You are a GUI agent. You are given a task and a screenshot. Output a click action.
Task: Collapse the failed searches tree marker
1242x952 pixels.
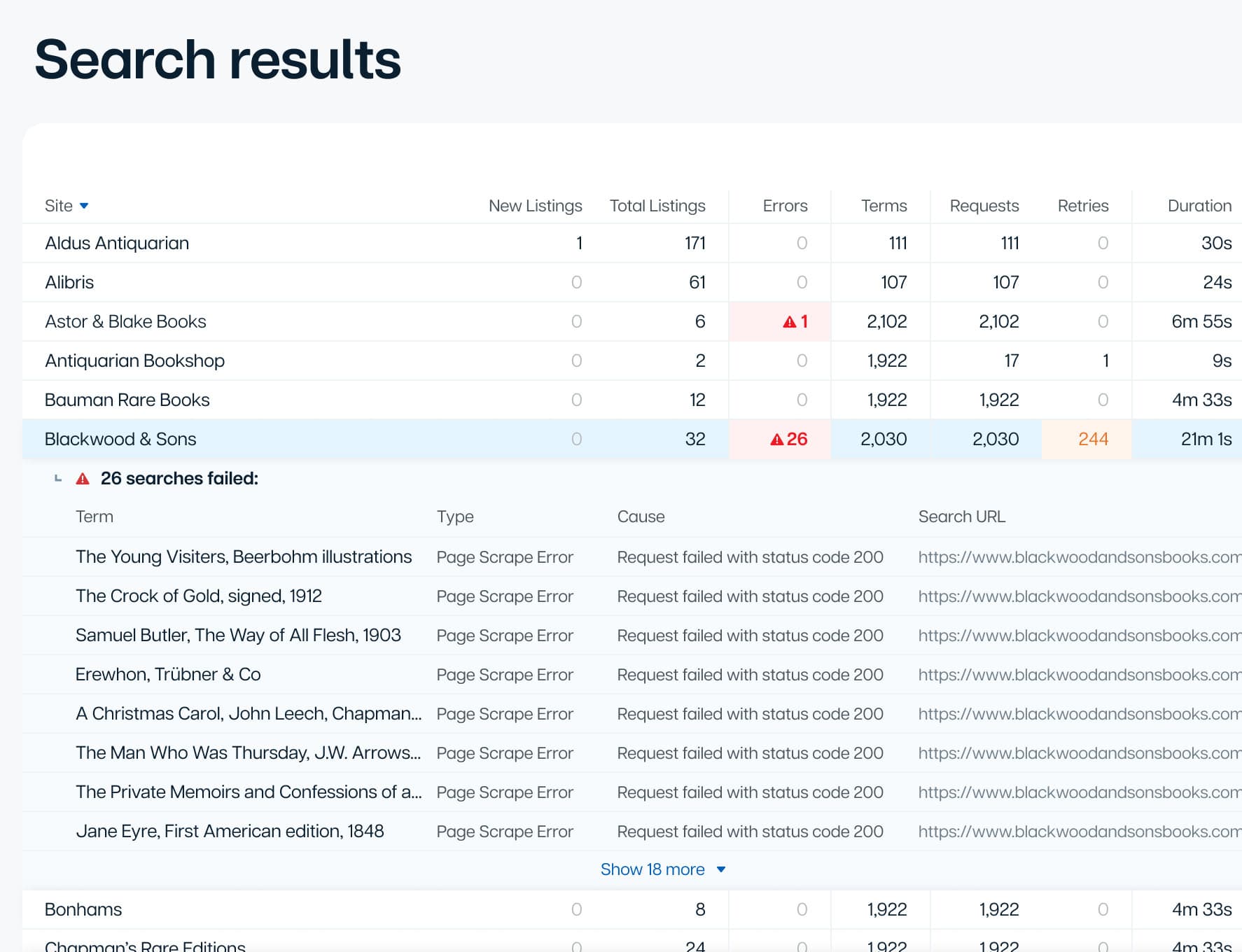click(x=58, y=479)
